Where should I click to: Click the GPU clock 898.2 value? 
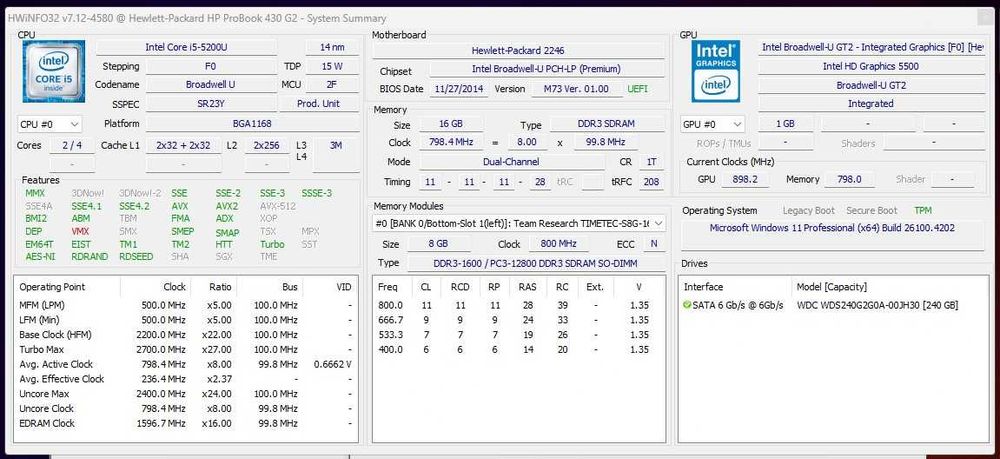coord(745,180)
